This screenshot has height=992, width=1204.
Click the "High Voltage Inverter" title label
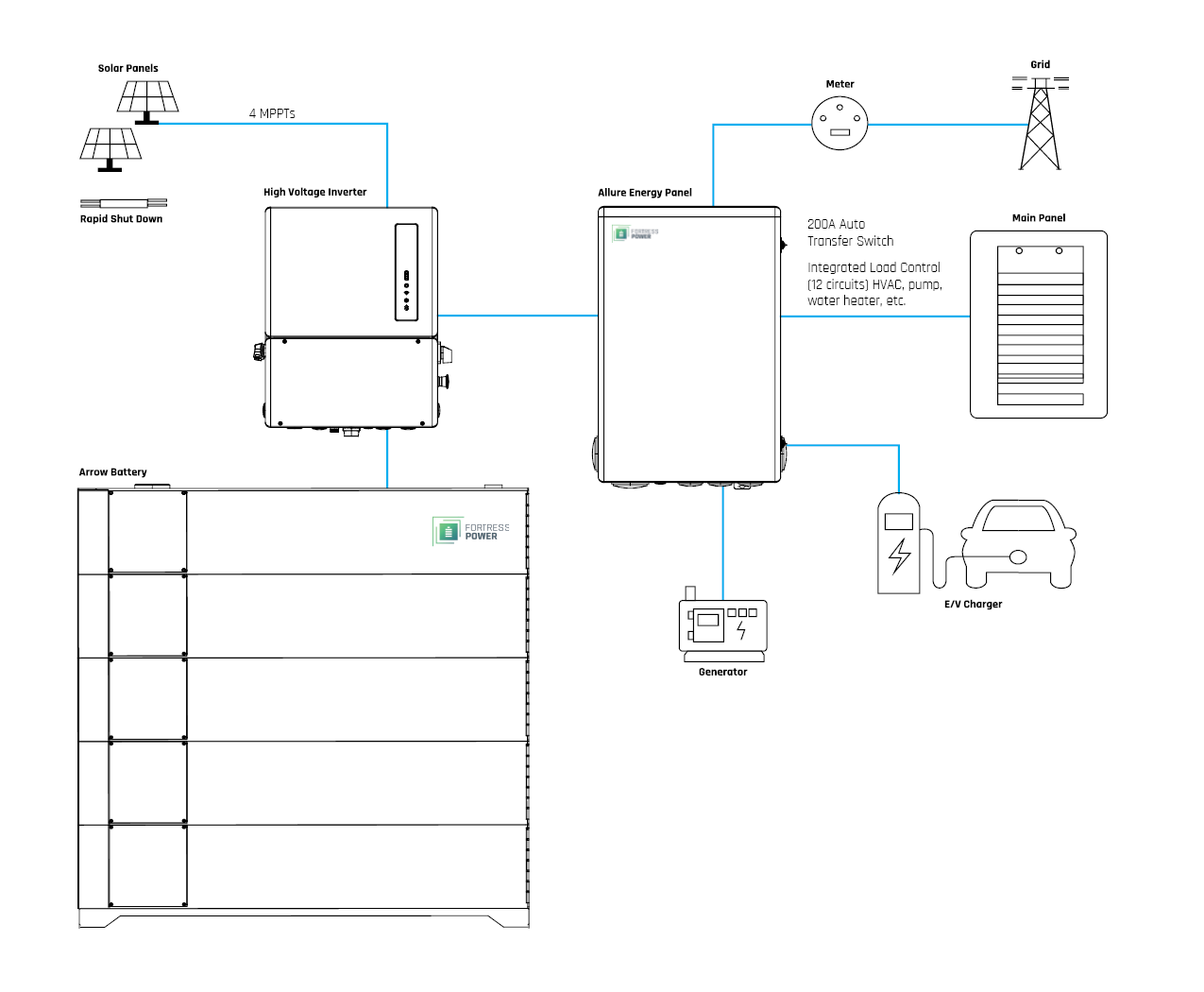315,192
